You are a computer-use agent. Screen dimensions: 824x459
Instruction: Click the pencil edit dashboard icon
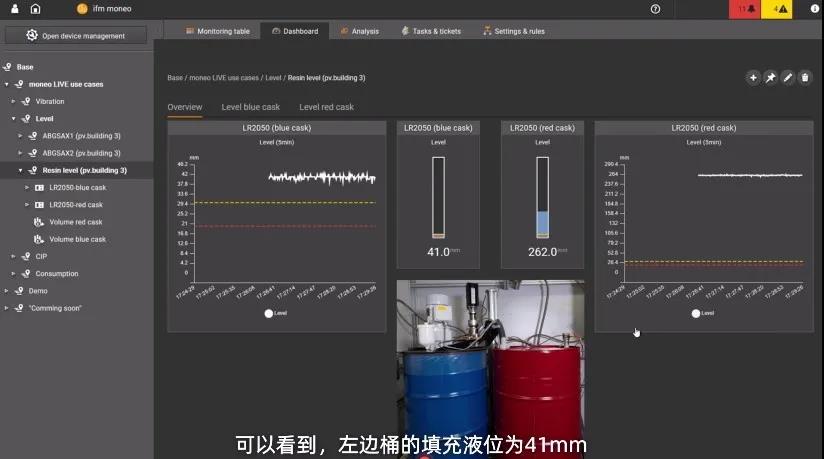pyautogui.click(x=788, y=77)
